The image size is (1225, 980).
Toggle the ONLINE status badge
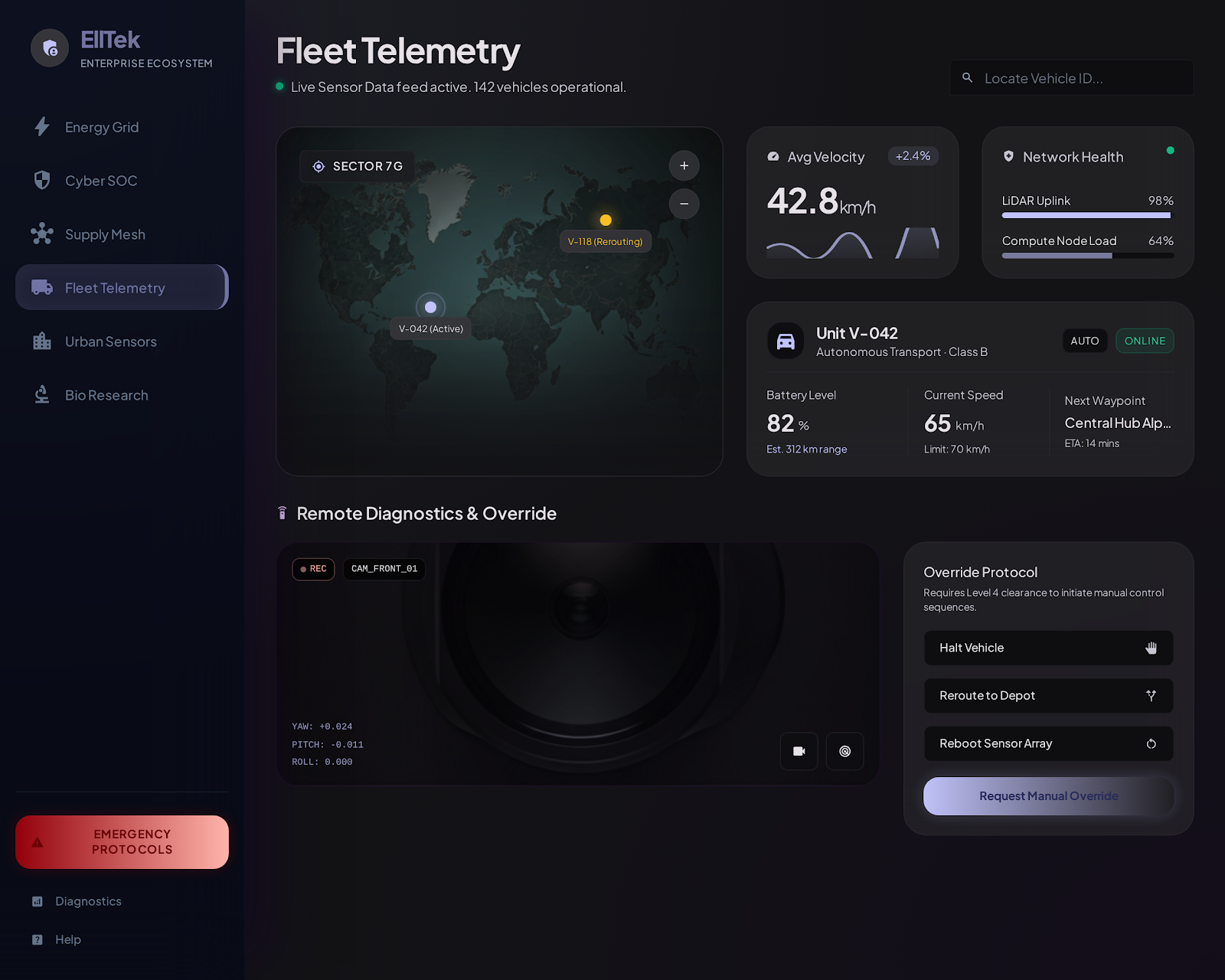coord(1145,341)
